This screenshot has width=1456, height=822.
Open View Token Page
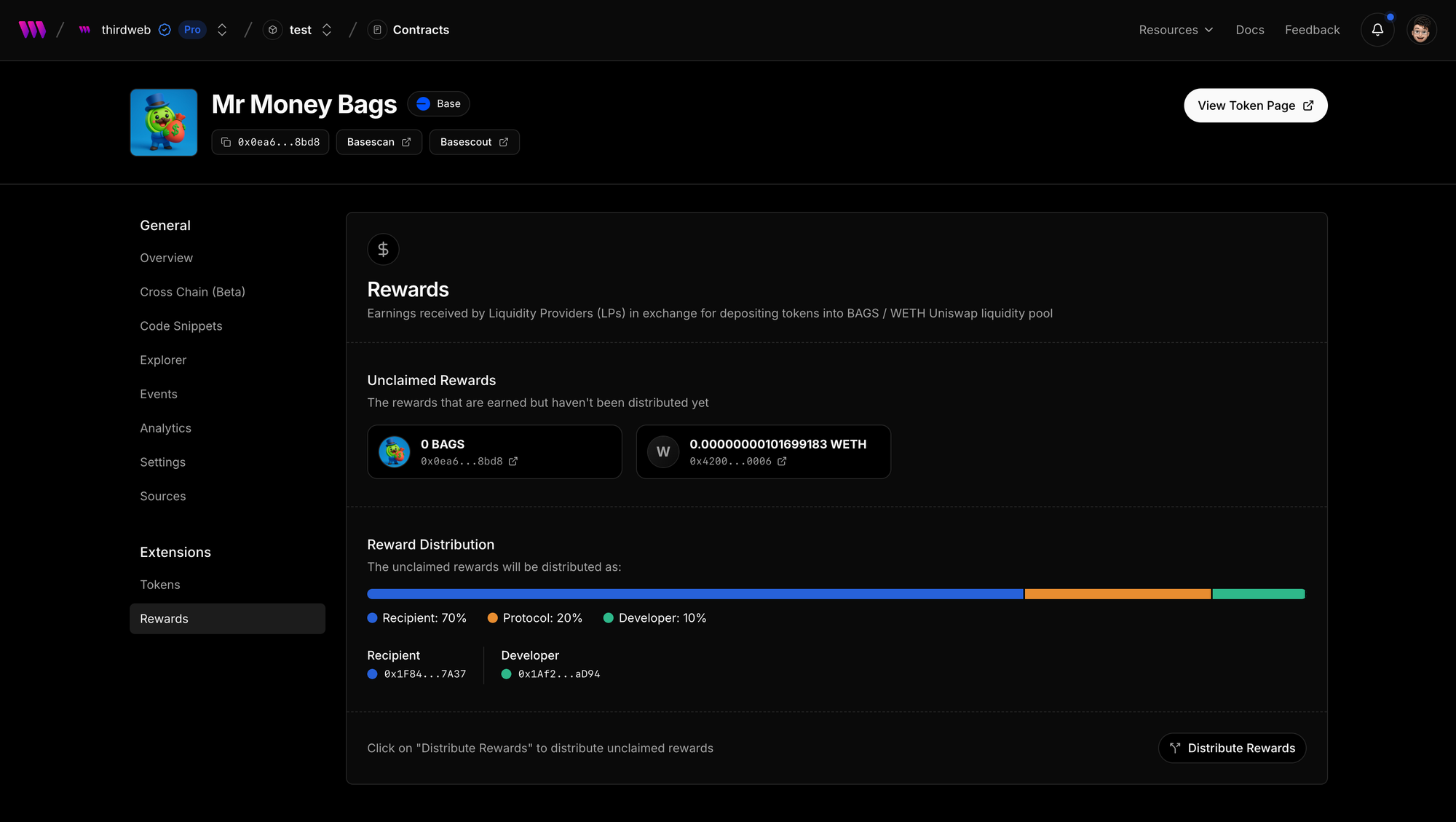click(1255, 106)
